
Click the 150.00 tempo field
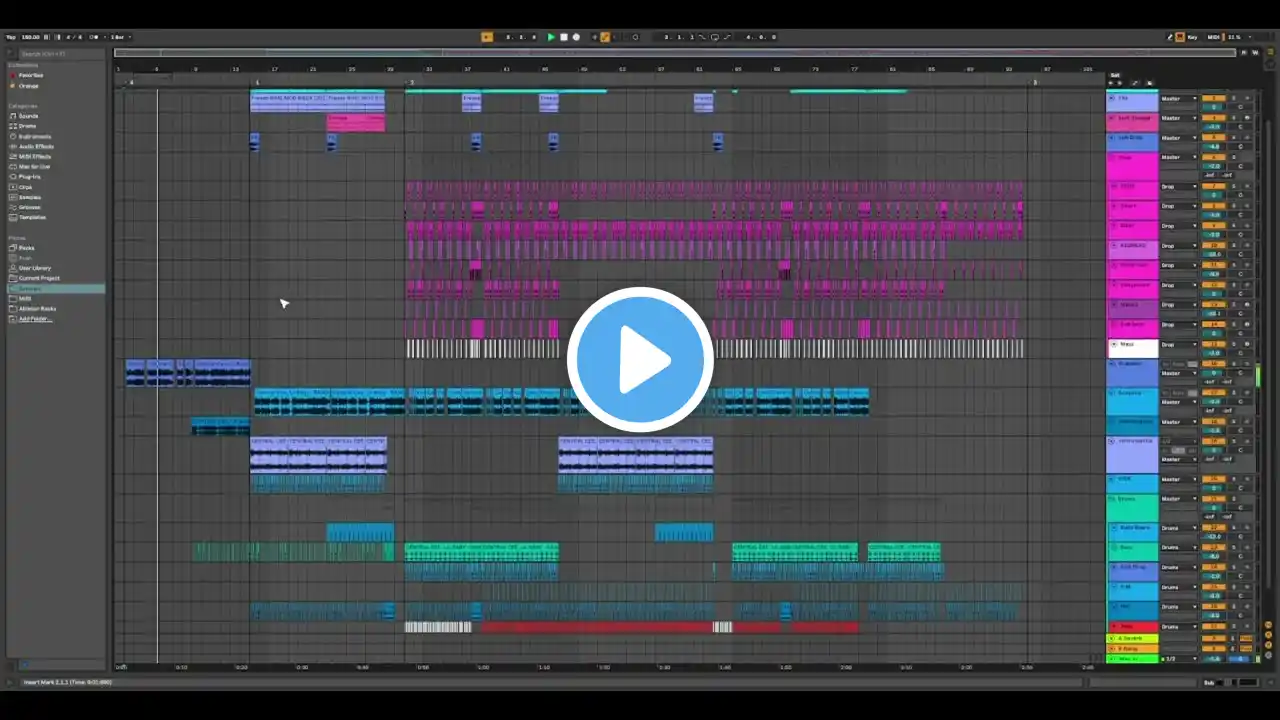pyautogui.click(x=30, y=37)
